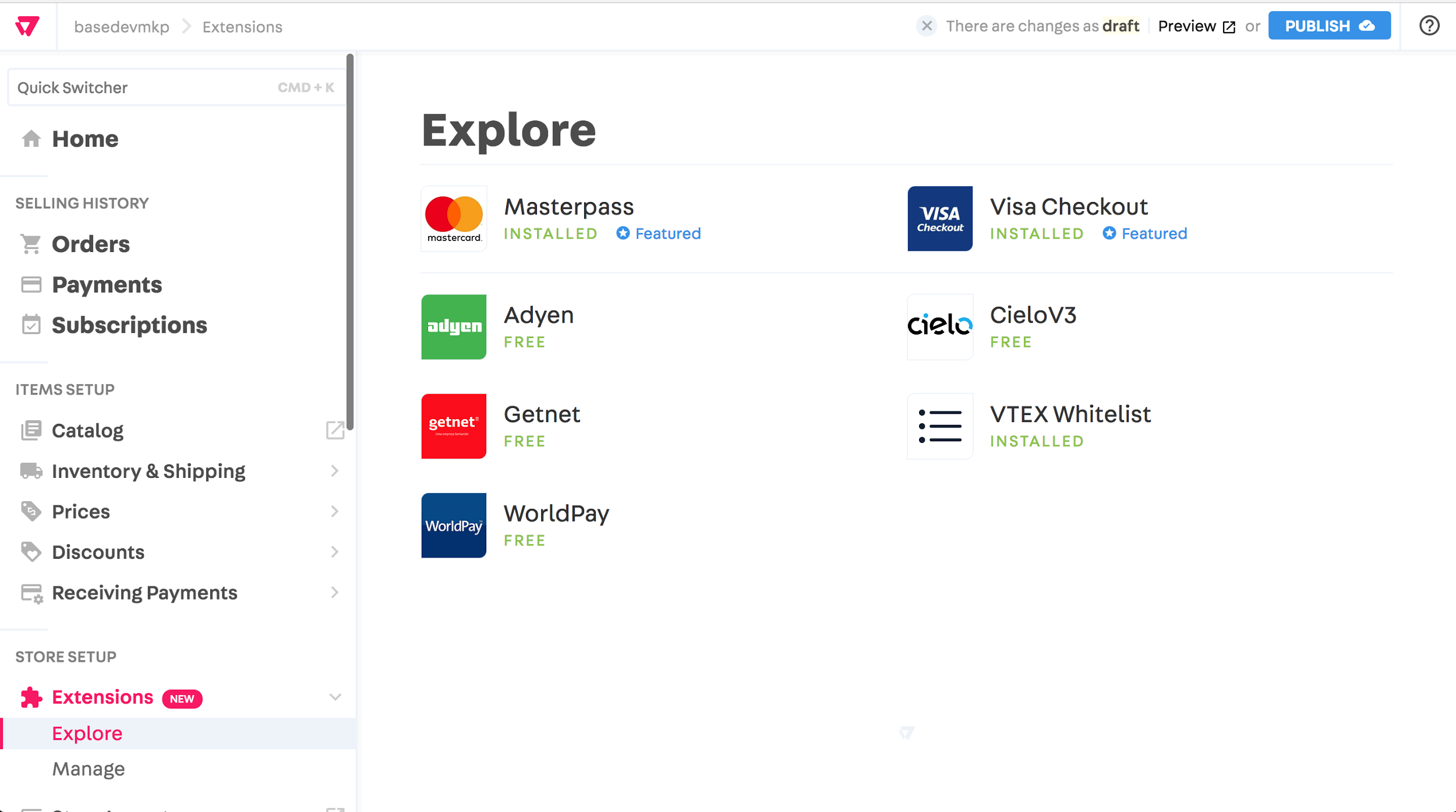Select Explore in the sidebar
The width and height of the screenshot is (1456, 812).
click(87, 733)
